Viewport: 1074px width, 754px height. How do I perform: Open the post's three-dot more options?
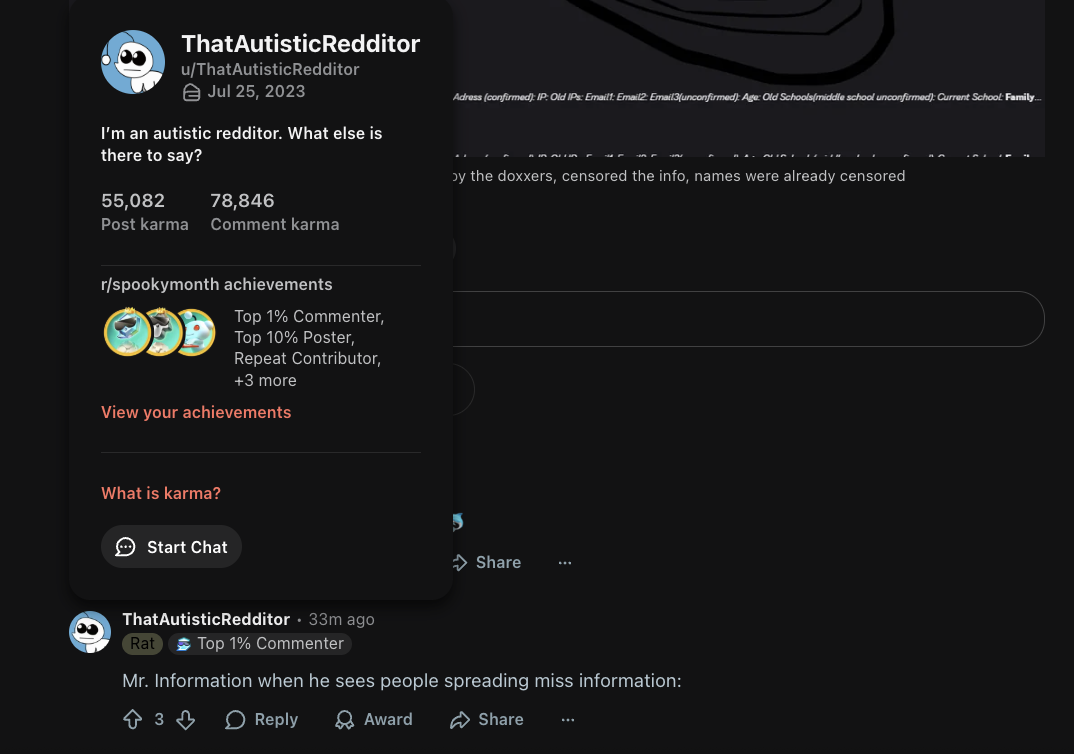(x=564, y=562)
